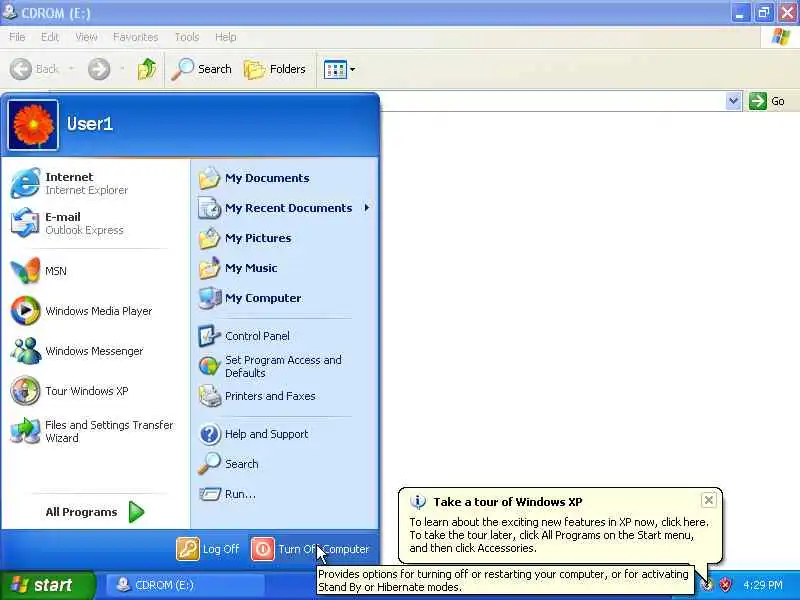Click the User1 flower account picture

(x=33, y=125)
